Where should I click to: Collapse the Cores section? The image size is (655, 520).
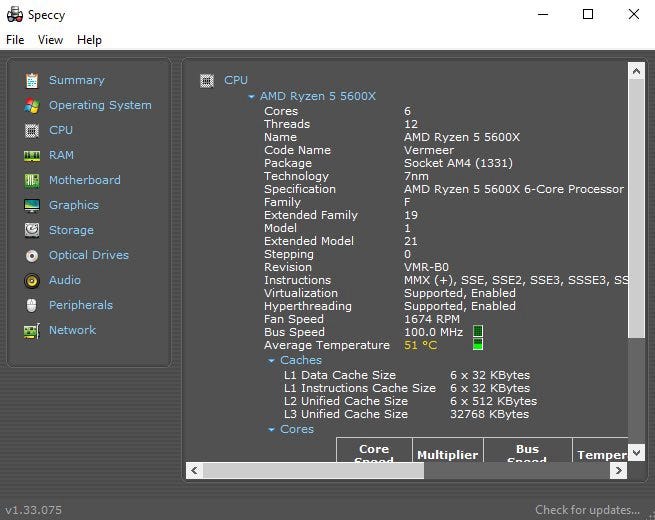pos(271,430)
